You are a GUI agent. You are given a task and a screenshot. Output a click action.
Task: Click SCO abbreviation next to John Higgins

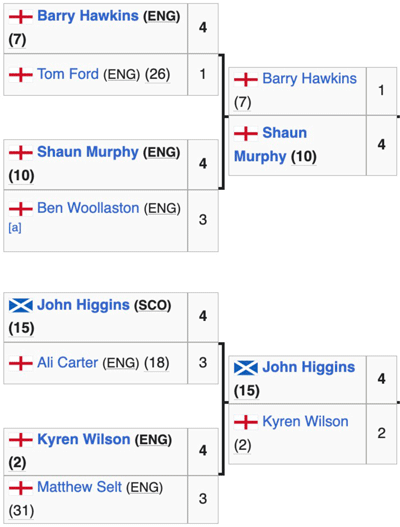click(153, 306)
